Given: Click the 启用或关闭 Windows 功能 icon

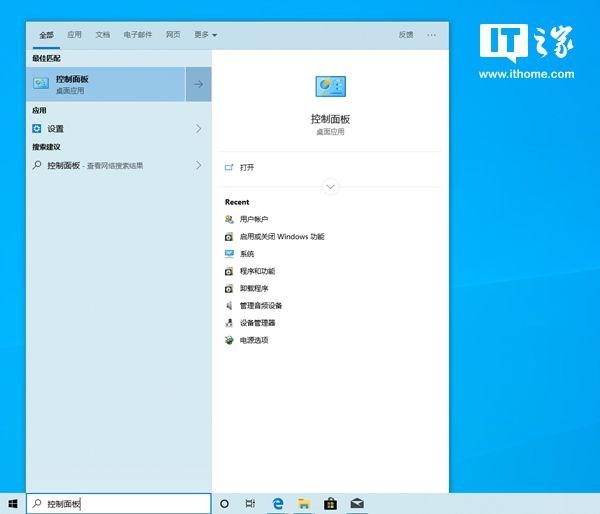Looking at the screenshot, I should 229,237.
